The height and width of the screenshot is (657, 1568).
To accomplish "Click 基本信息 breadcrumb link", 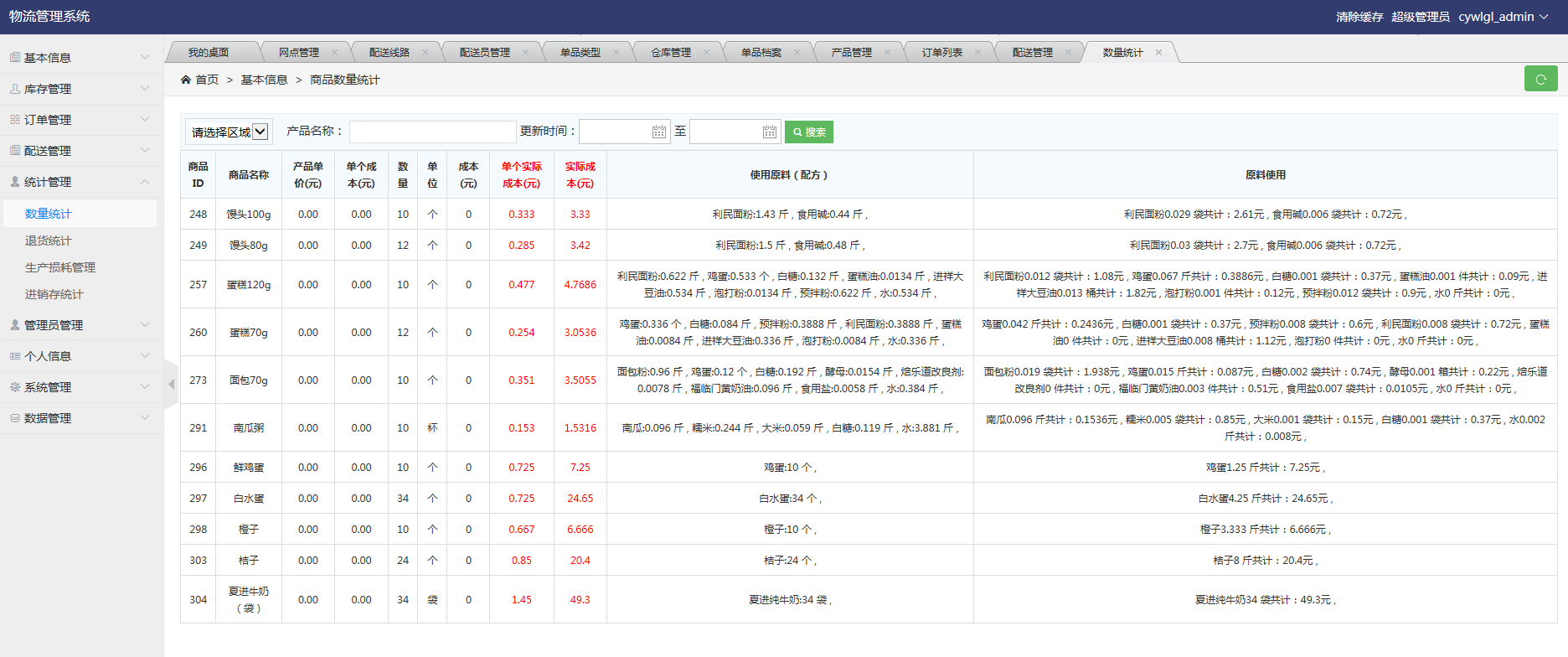I will click(x=264, y=80).
